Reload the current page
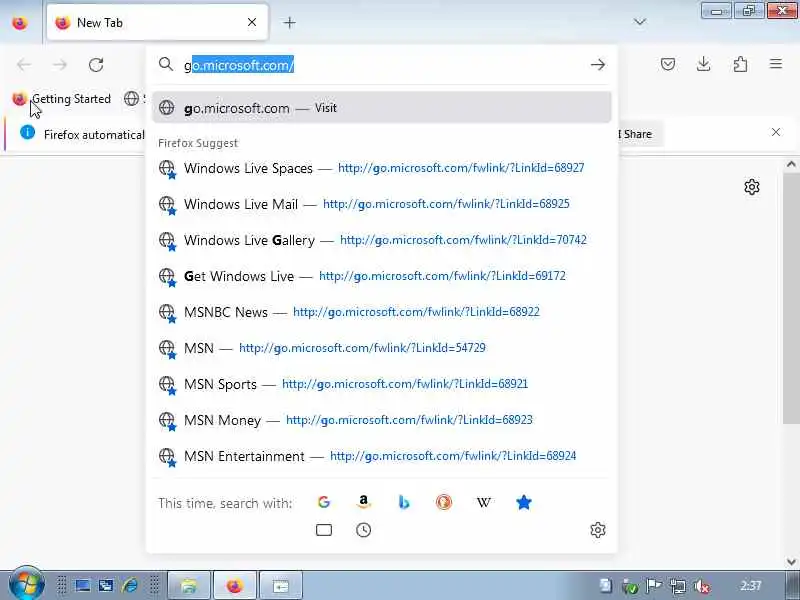This screenshot has height=600, width=800. (96, 65)
